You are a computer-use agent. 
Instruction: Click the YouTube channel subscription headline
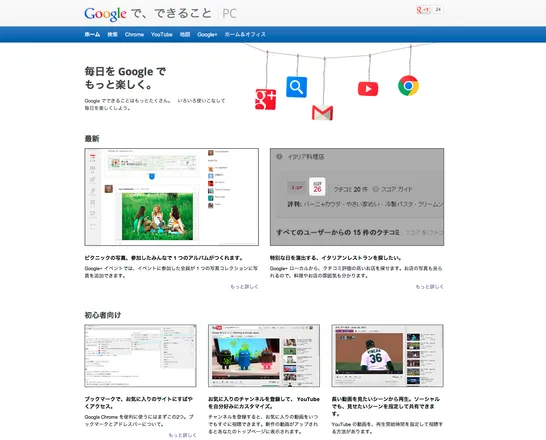[x=264, y=403]
